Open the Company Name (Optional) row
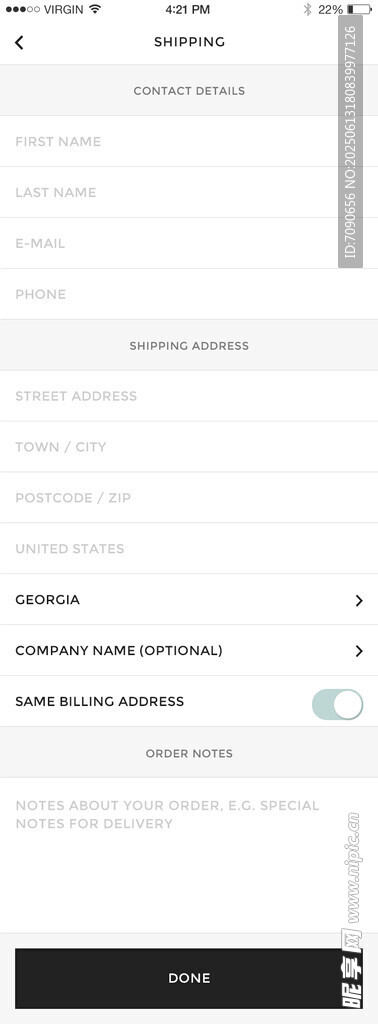The height and width of the screenshot is (1024, 378). 189,650
